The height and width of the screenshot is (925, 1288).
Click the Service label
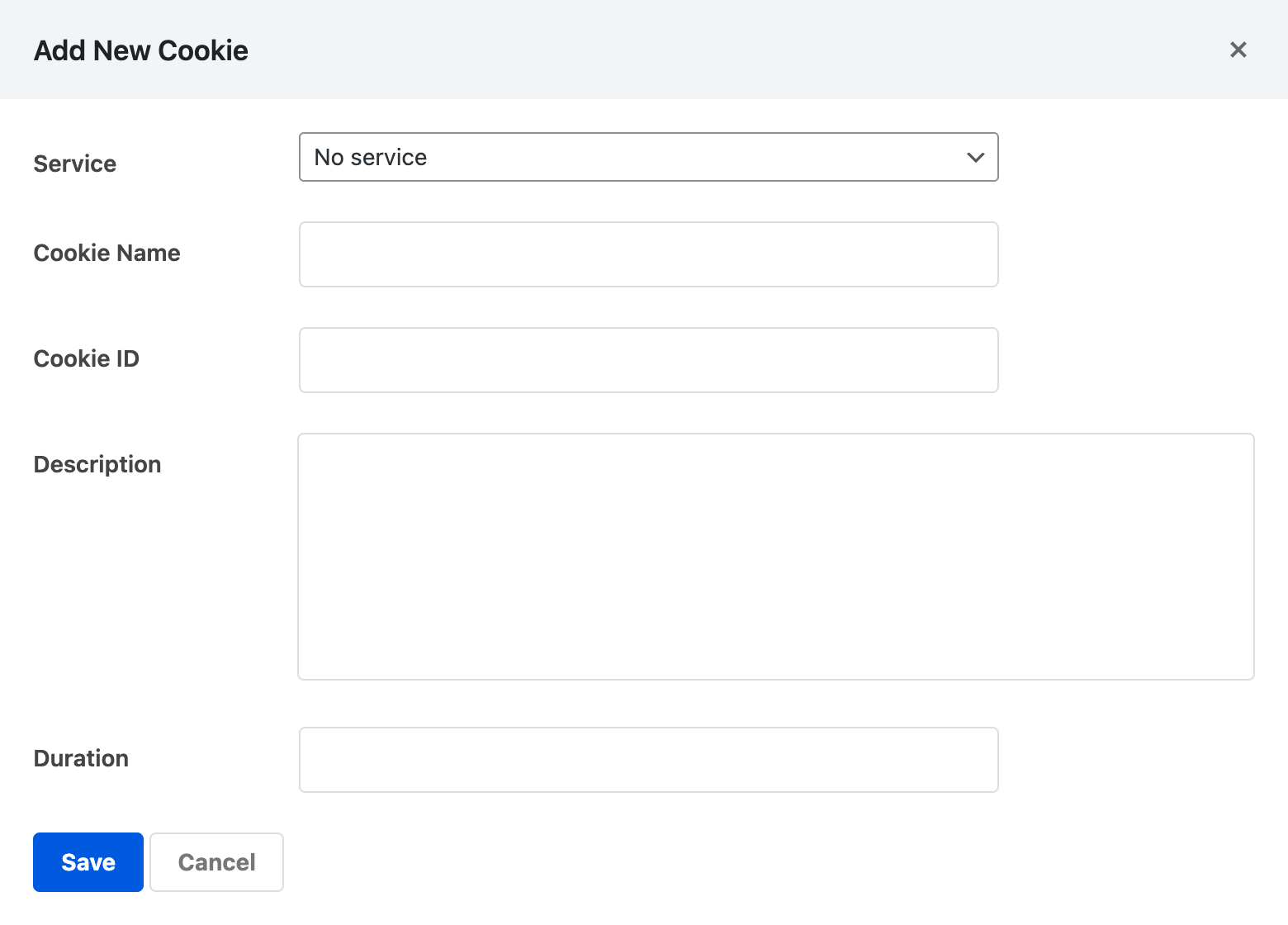[74, 164]
